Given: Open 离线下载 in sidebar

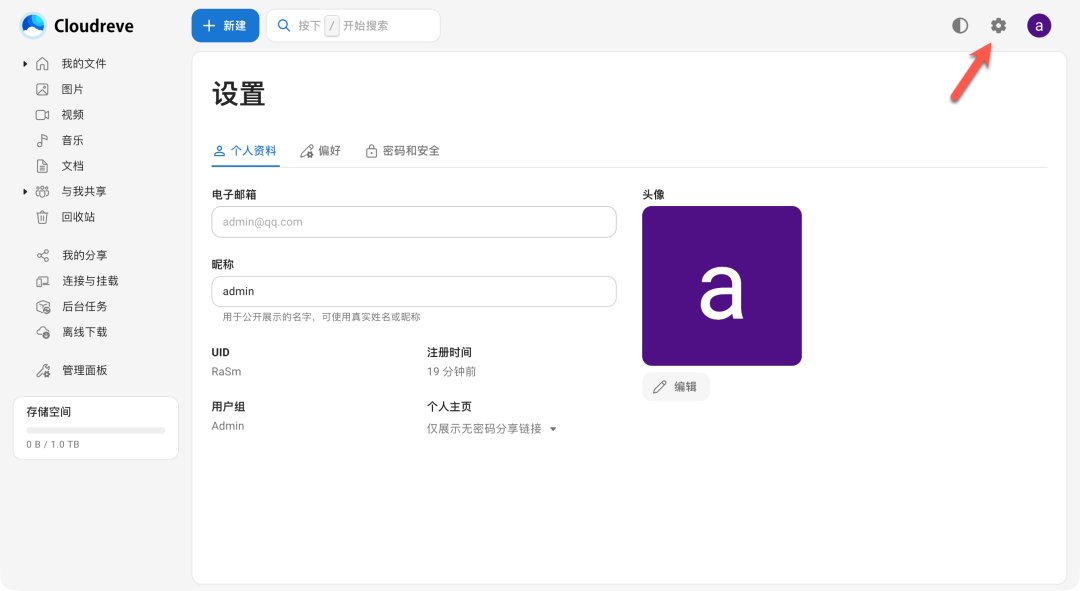Looking at the screenshot, I should [x=84, y=332].
